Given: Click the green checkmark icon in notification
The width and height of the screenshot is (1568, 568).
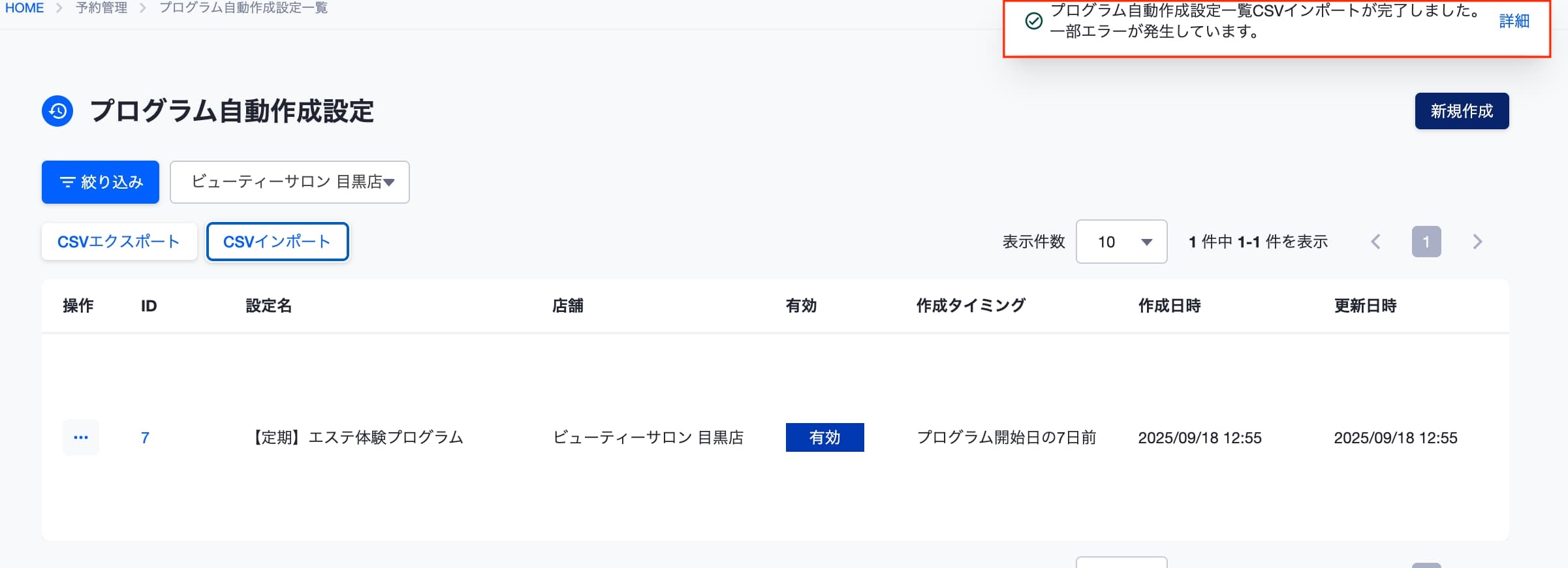Looking at the screenshot, I should [x=1033, y=21].
